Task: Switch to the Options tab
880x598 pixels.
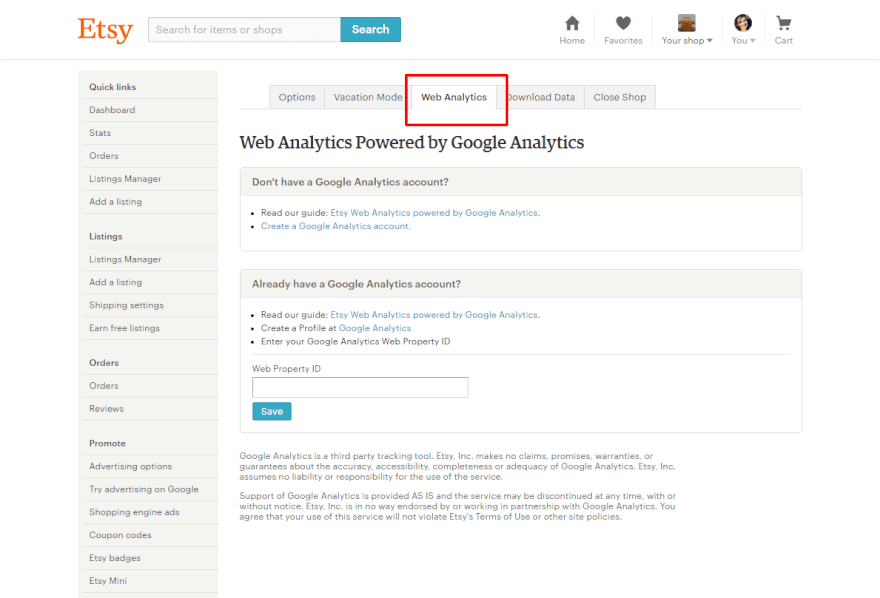Action: [297, 97]
